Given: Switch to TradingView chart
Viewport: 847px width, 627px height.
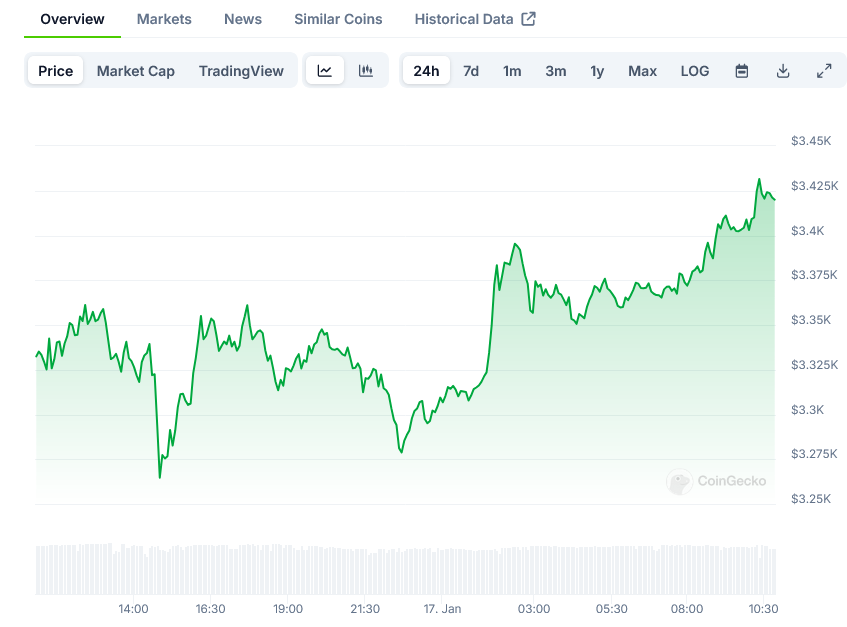Looking at the screenshot, I should (x=241, y=71).
